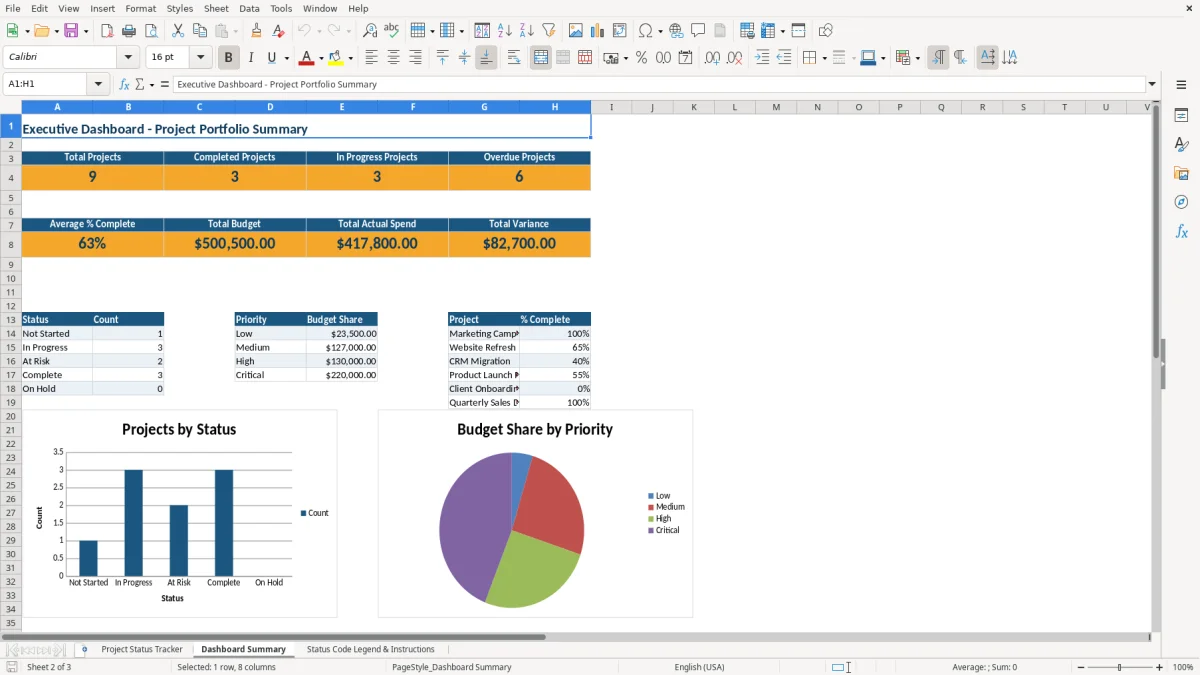Open Find & Replace with toolbar icon
The width and height of the screenshot is (1200, 675).
pyautogui.click(x=370, y=31)
